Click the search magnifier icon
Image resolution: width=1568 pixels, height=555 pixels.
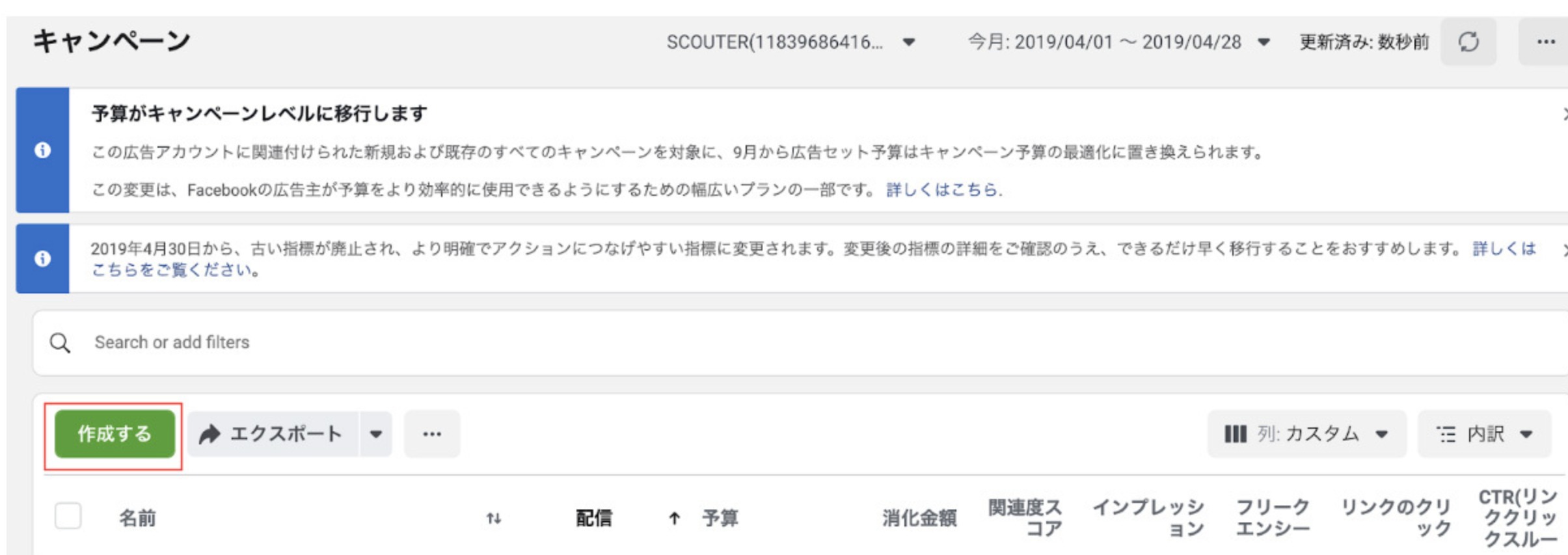(60, 343)
